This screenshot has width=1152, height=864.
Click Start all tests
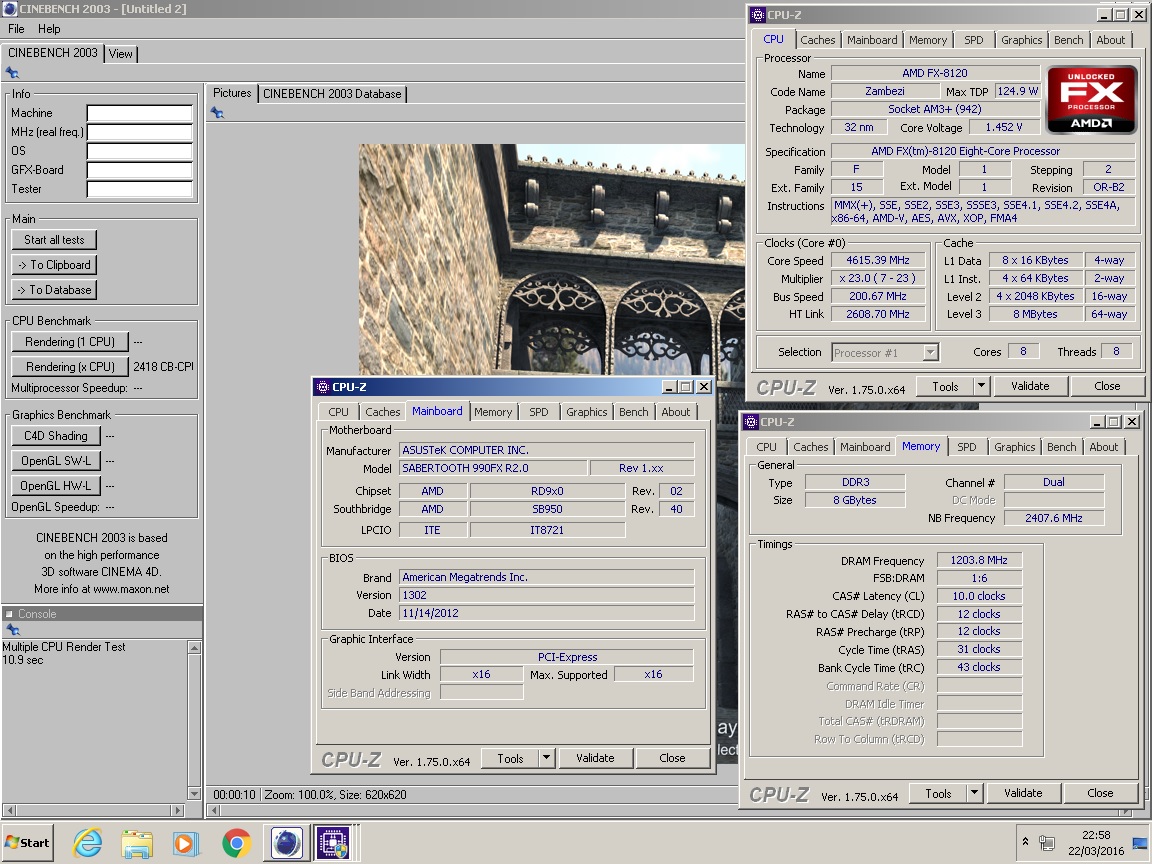(54, 240)
